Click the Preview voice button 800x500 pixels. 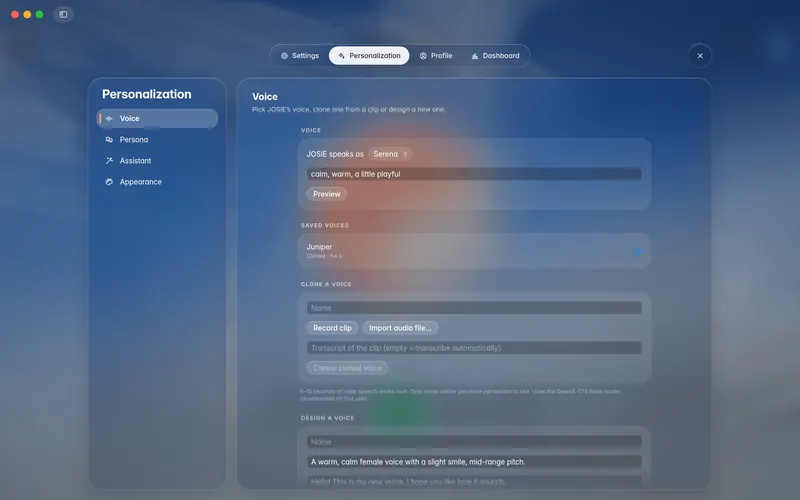click(327, 194)
